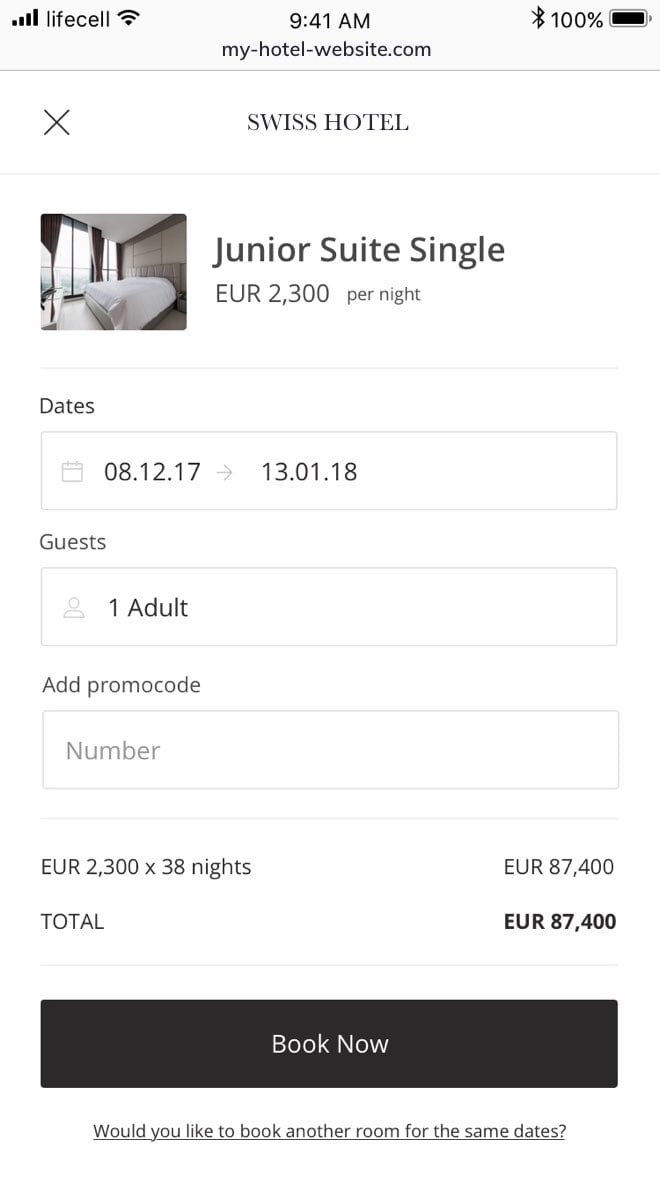This screenshot has width=660, height=1178.
Task: Open the Guests selector showing 1 Adult
Action: point(148,606)
